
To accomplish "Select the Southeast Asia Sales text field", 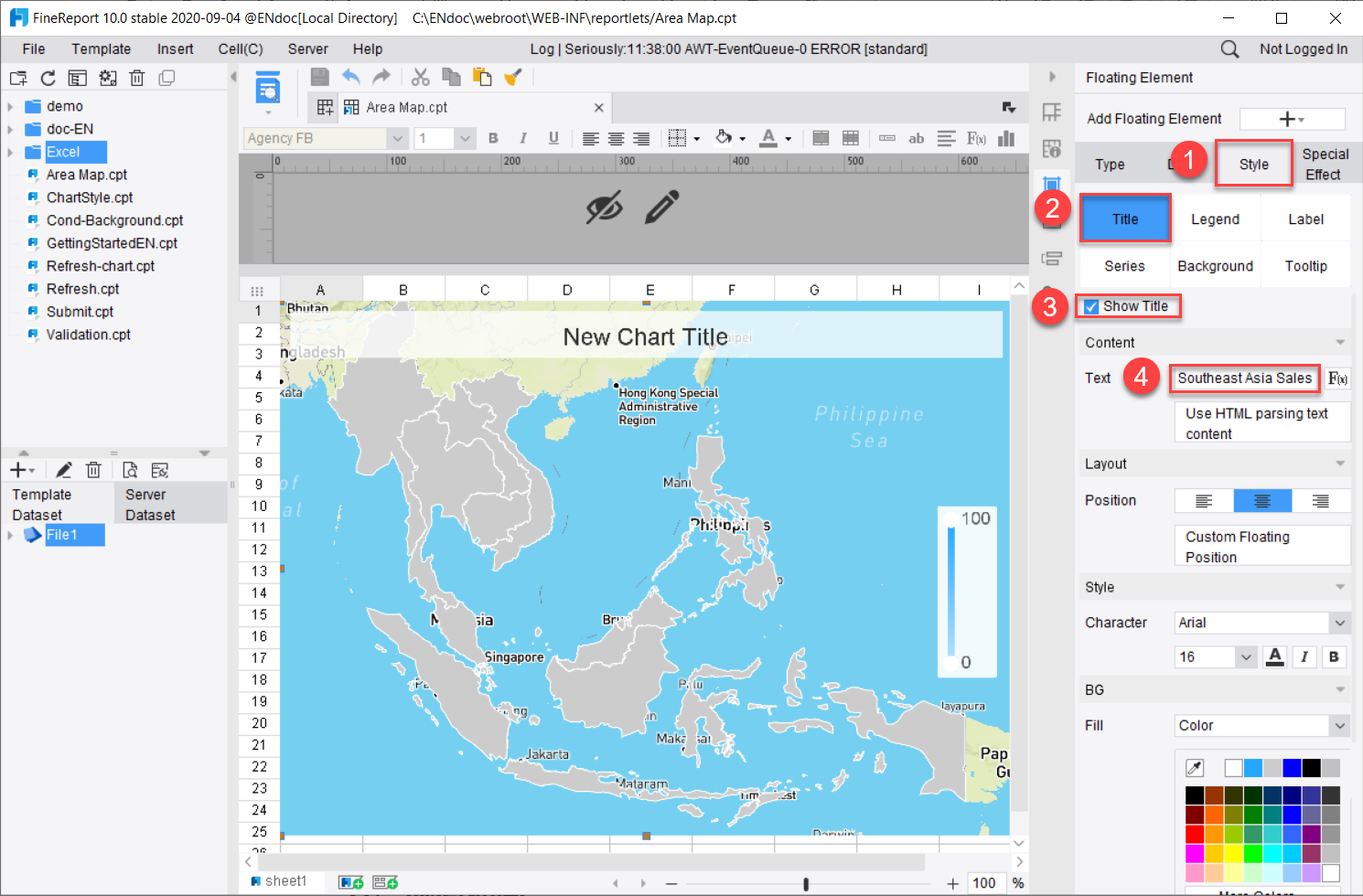I will [1245, 378].
